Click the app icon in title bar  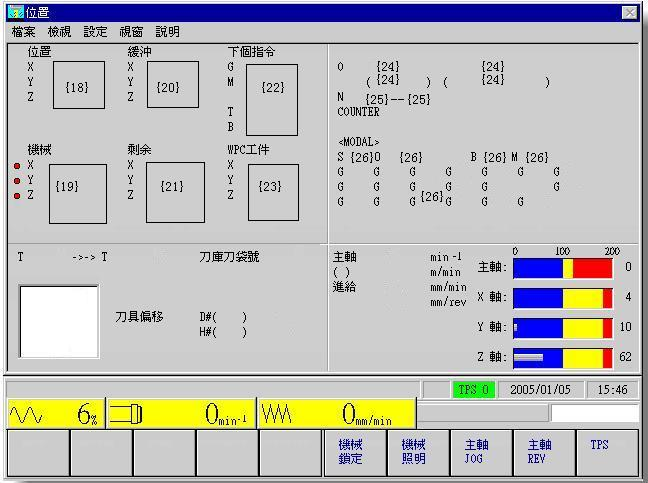pyautogui.click(x=13, y=12)
